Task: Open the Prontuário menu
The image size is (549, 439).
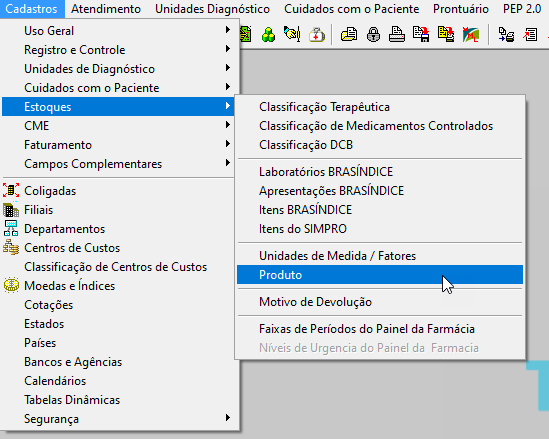Action: [x=461, y=9]
